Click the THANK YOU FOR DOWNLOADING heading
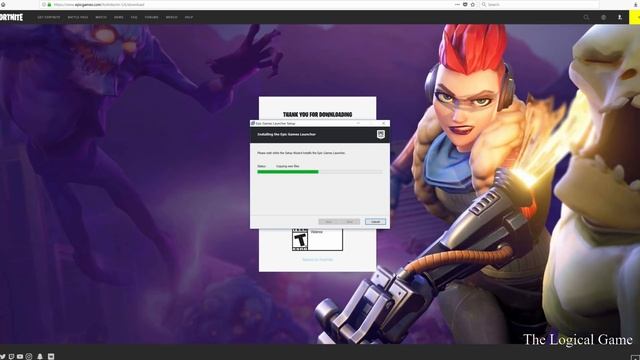This screenshot has height=360, width=640. 318,115
